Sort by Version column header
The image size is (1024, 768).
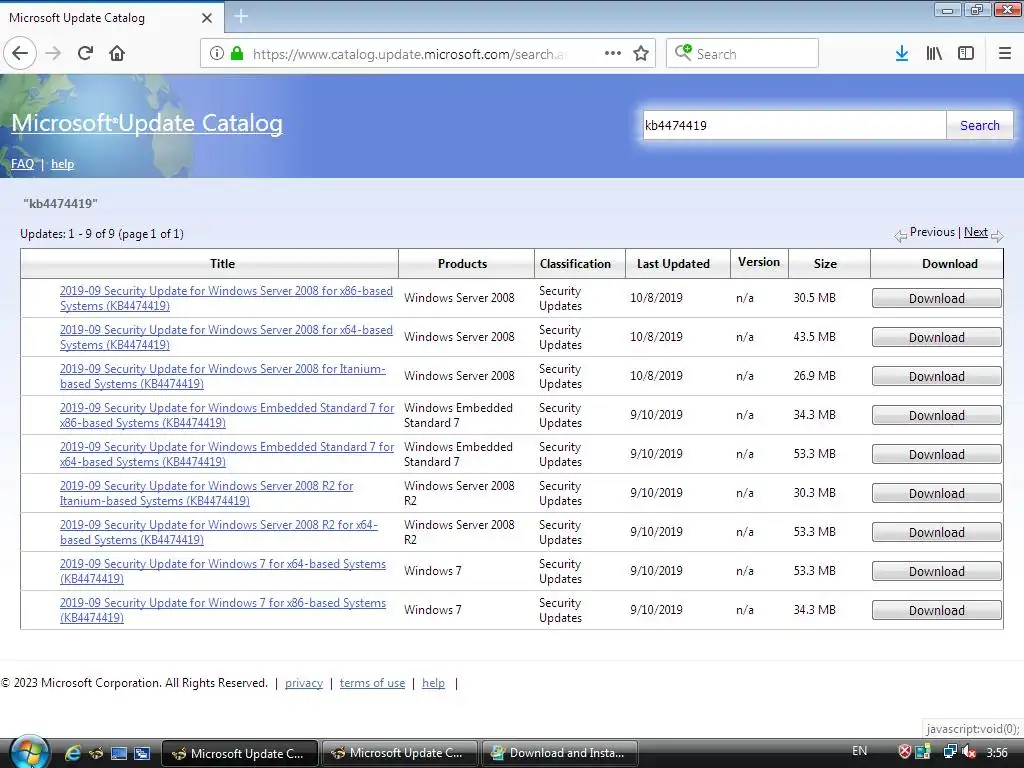(759, 263)
